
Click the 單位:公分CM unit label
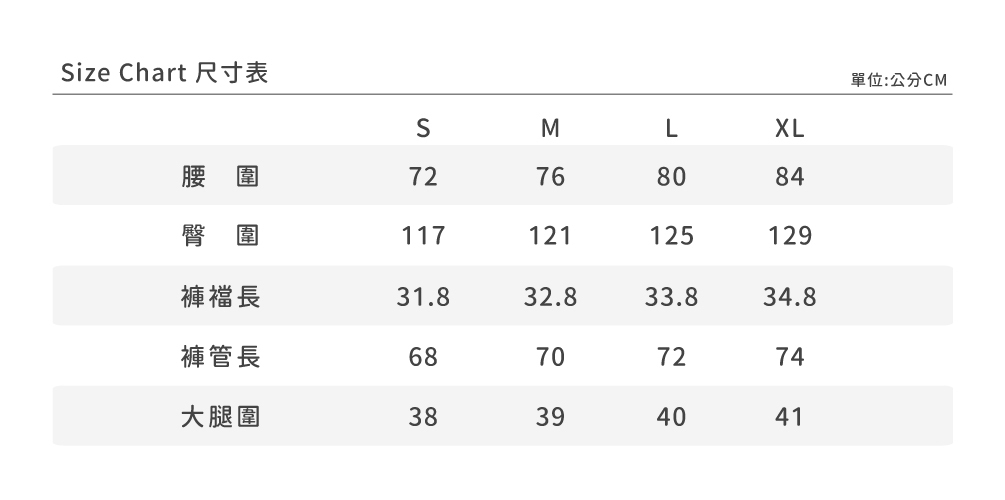click(897, 80)
